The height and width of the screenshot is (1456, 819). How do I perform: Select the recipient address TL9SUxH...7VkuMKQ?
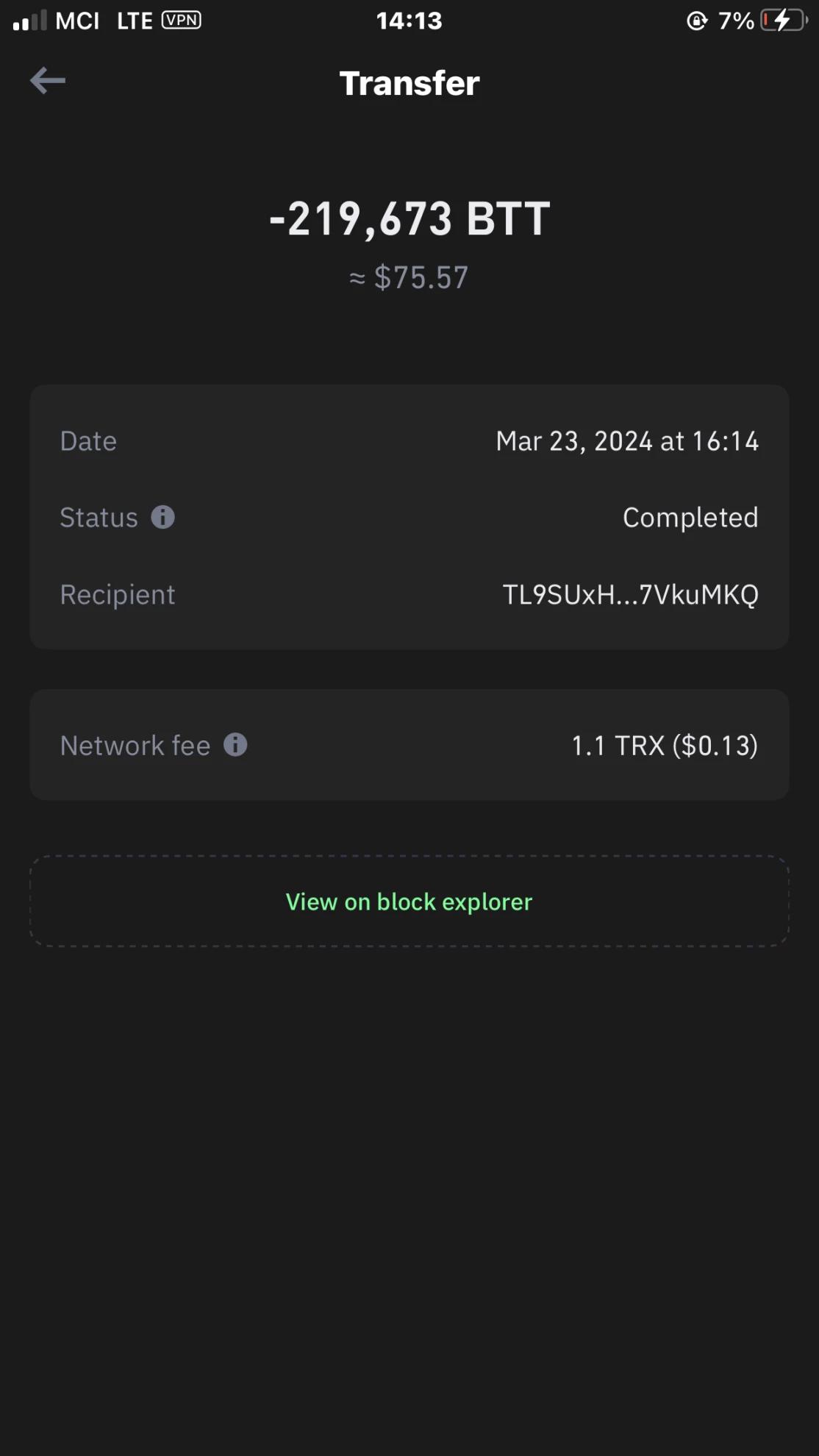631,595
